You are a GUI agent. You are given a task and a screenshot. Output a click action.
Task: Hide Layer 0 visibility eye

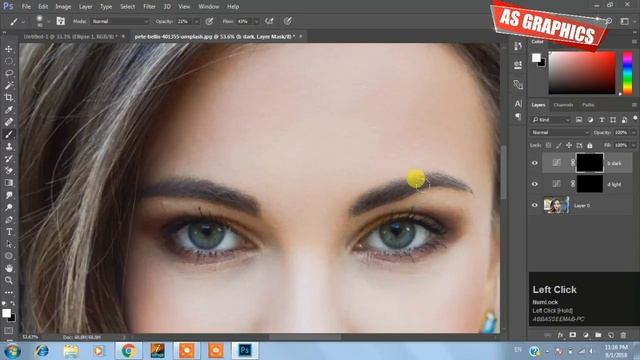tap(535, 205)
